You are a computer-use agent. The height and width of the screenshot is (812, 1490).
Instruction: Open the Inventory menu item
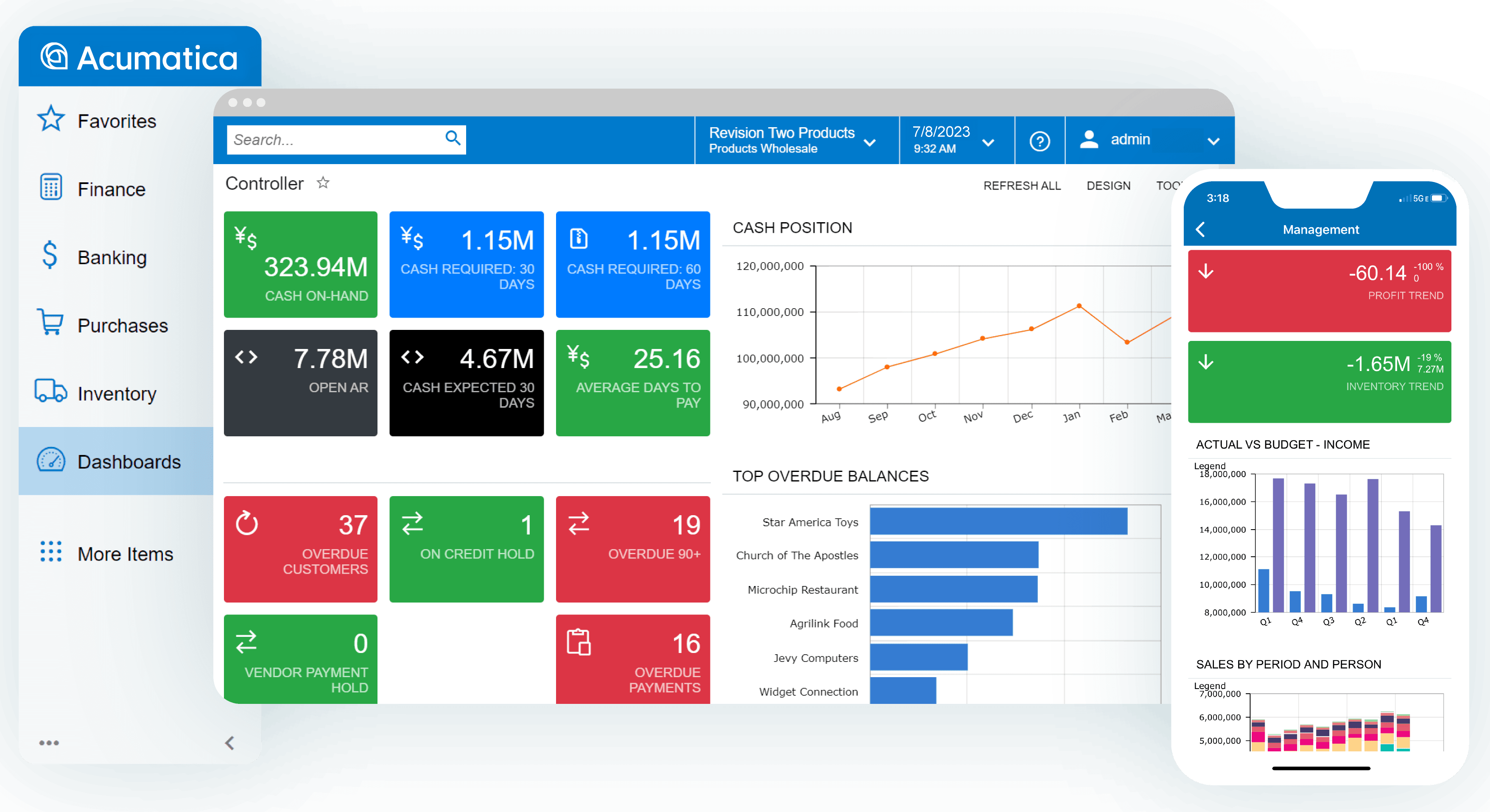click(x=116, y=393)
